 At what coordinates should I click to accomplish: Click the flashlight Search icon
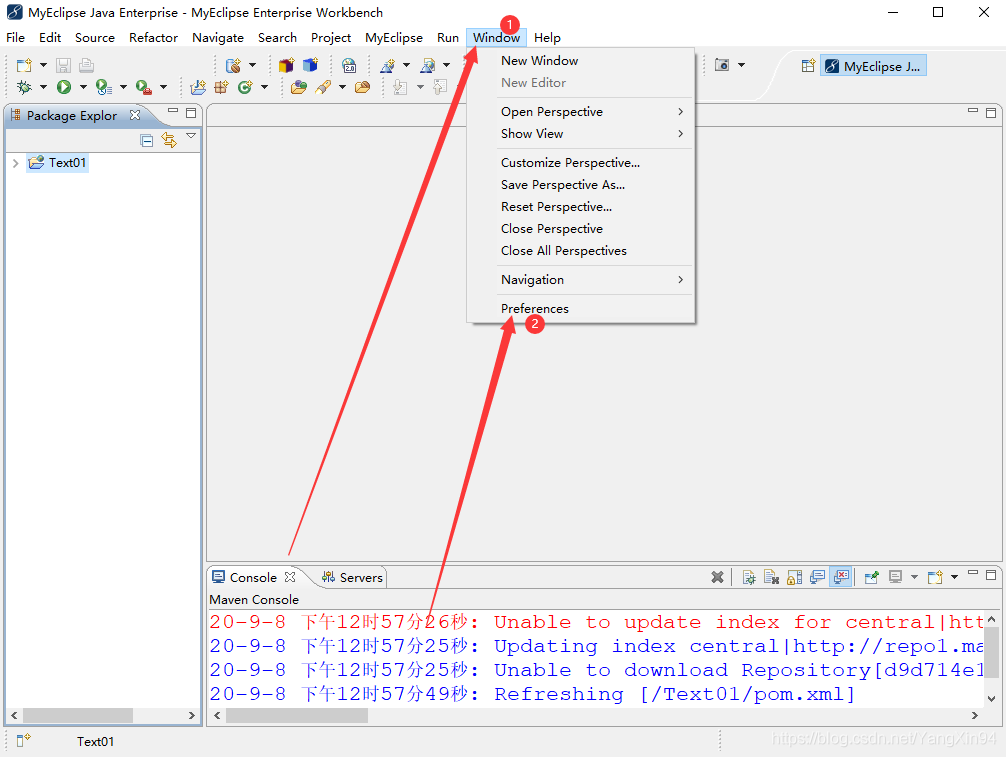point(323,87)
